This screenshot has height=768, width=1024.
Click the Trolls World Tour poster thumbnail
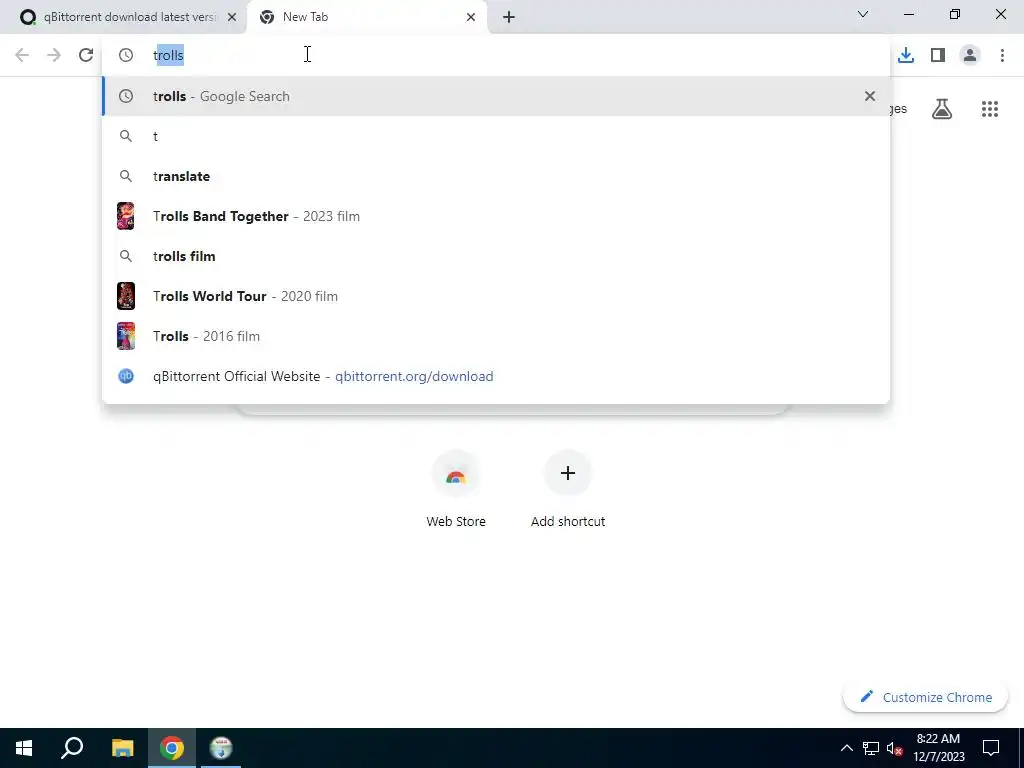tap(125, 296)
